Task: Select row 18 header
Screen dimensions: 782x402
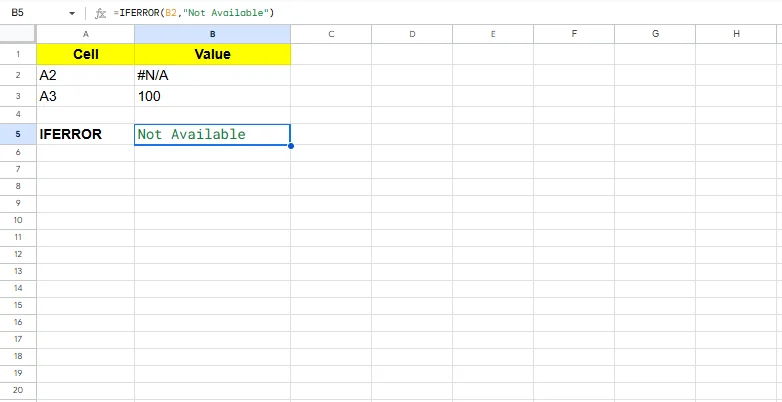Action: coord(18,356)
